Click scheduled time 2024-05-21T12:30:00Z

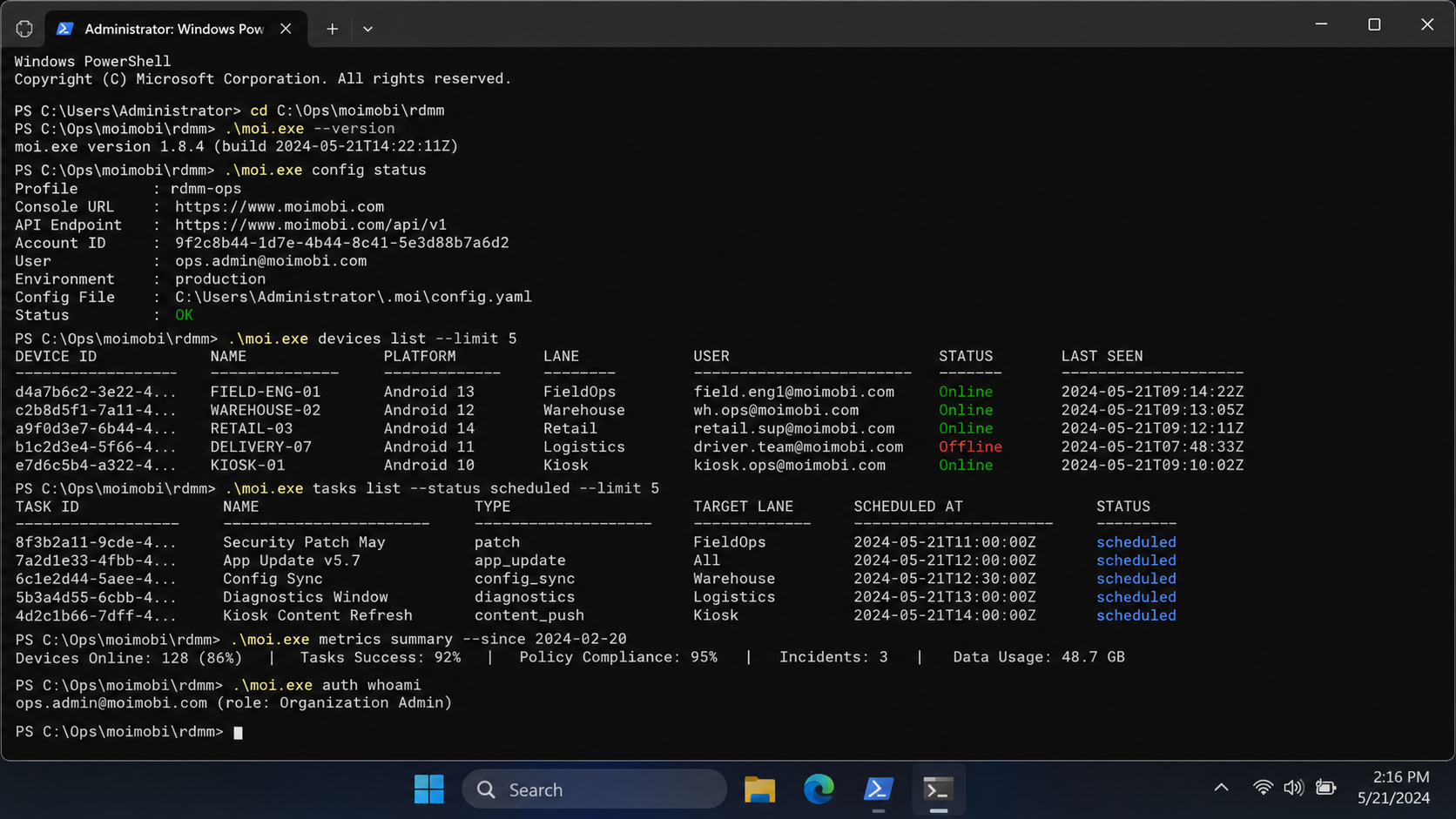pos(945,580)
